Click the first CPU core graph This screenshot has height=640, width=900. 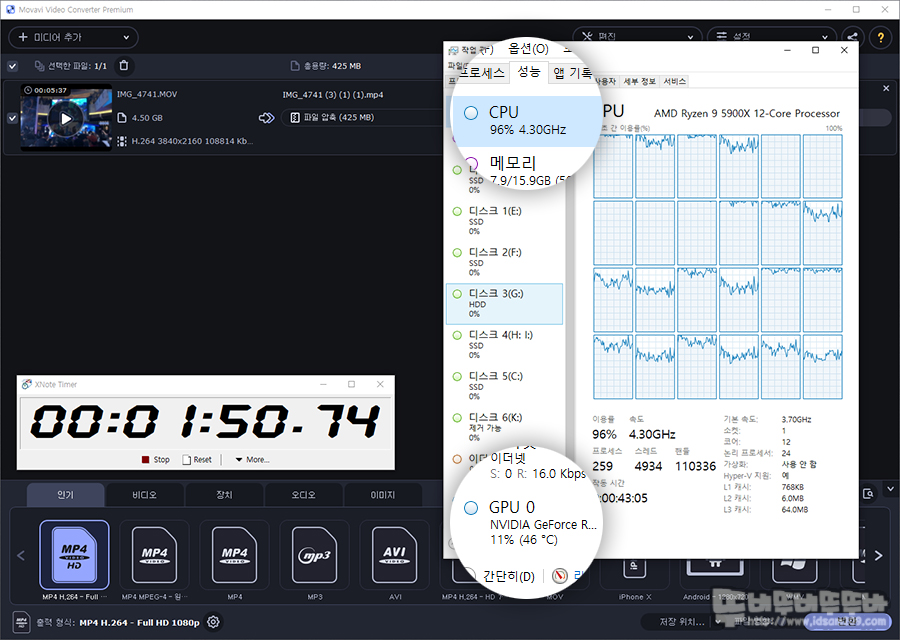coord(613,166)
